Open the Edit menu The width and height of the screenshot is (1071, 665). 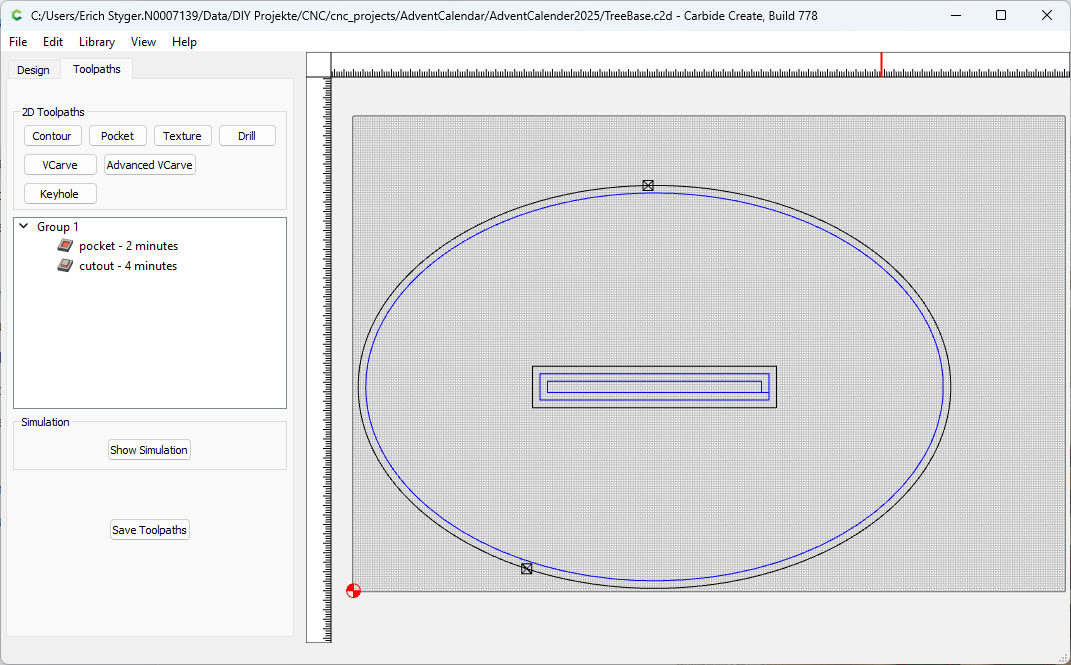point(53,42)
